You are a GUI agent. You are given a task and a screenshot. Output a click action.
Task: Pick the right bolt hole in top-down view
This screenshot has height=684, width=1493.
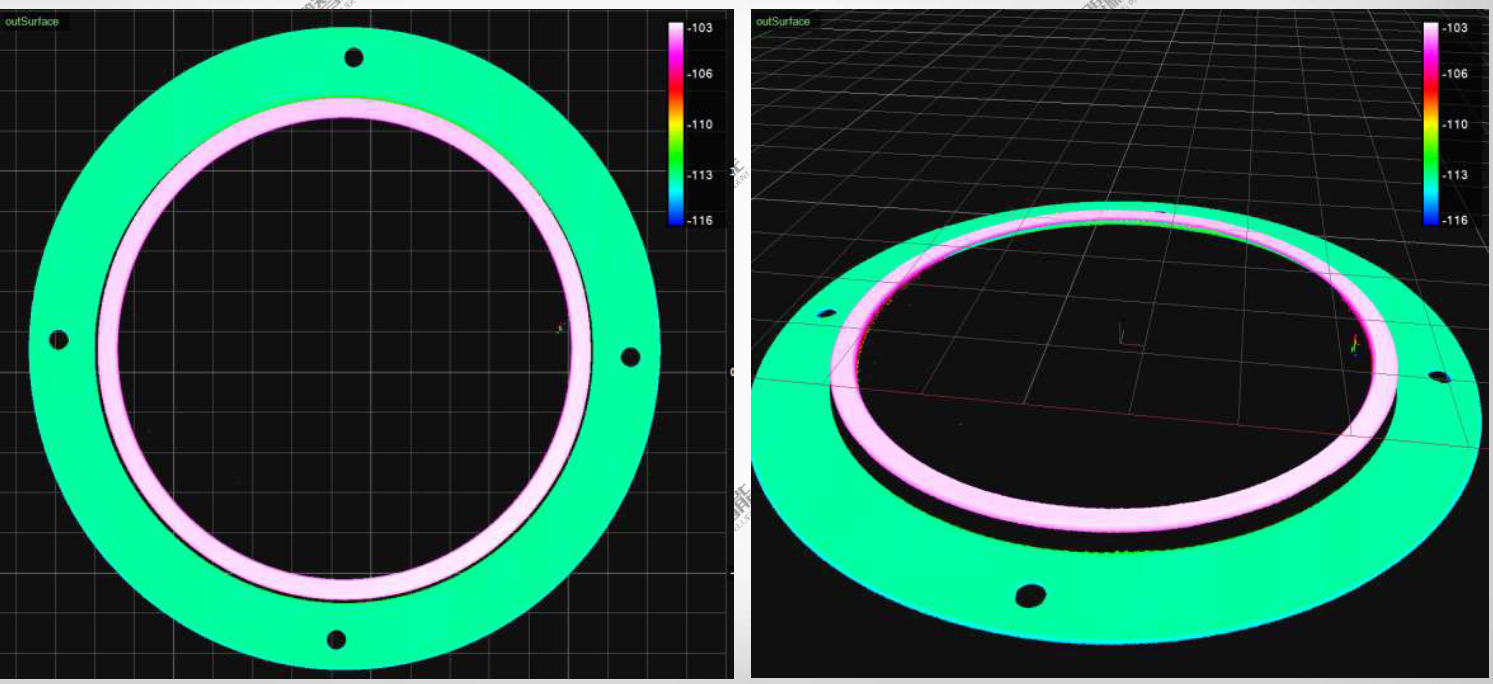click(x=630, y=357)
